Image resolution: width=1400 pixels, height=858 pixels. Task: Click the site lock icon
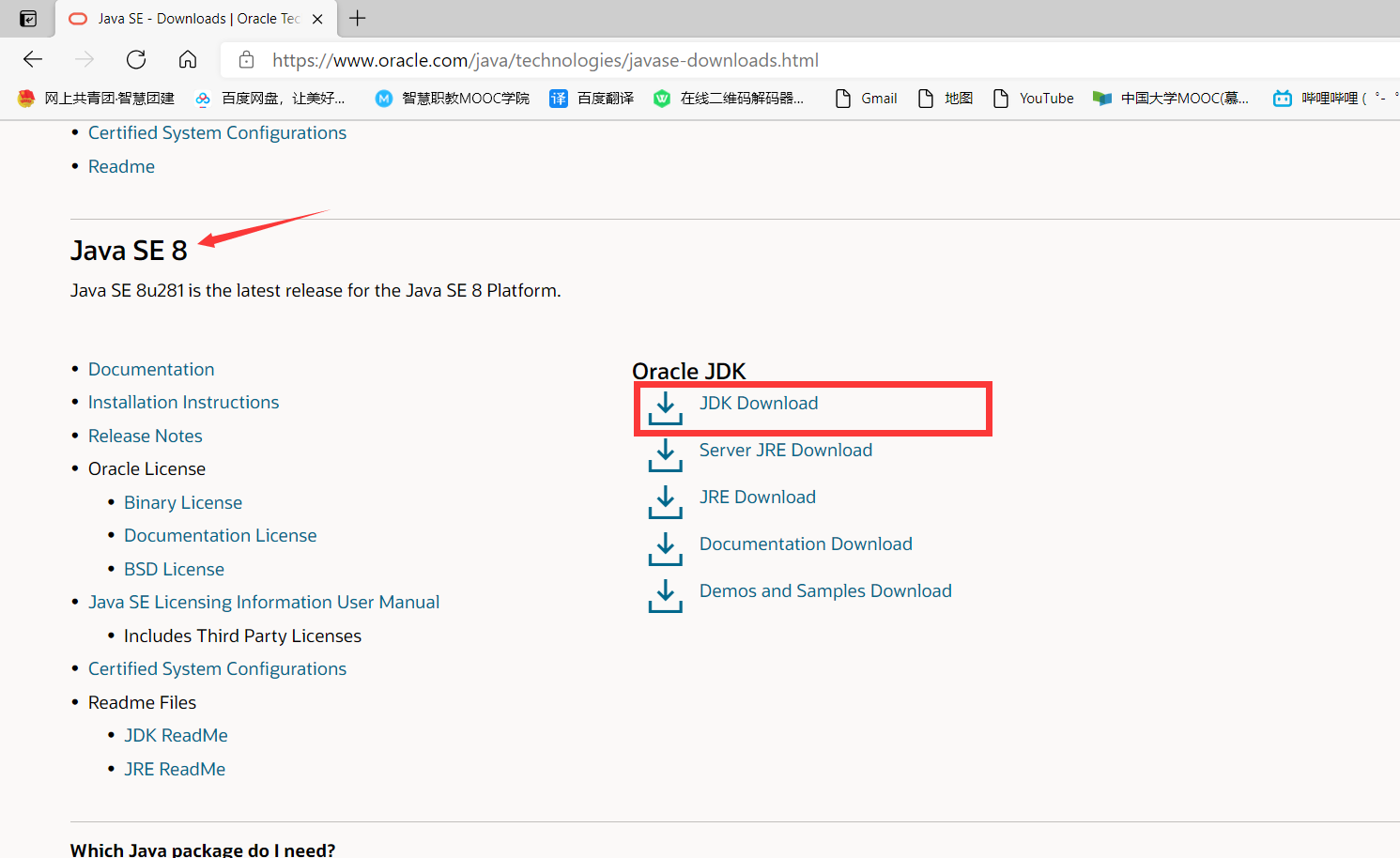click(x=246, y=60)
